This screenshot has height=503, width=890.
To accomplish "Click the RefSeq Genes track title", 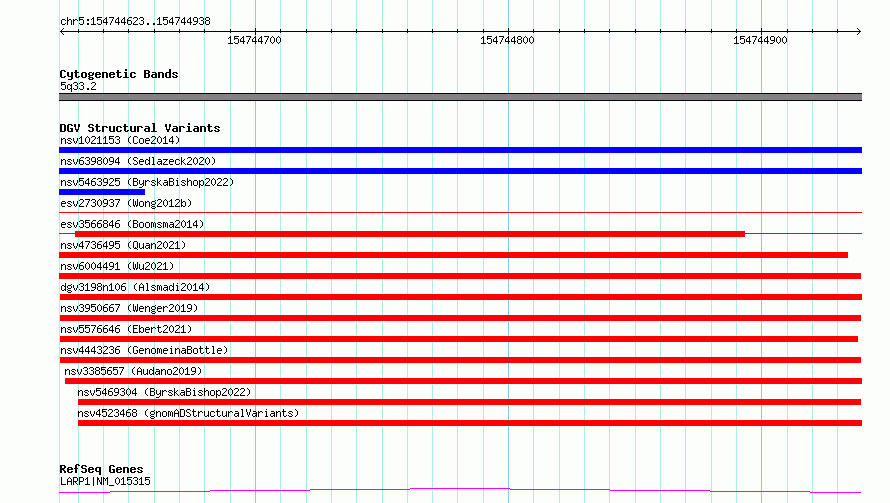I will (101, 470).
